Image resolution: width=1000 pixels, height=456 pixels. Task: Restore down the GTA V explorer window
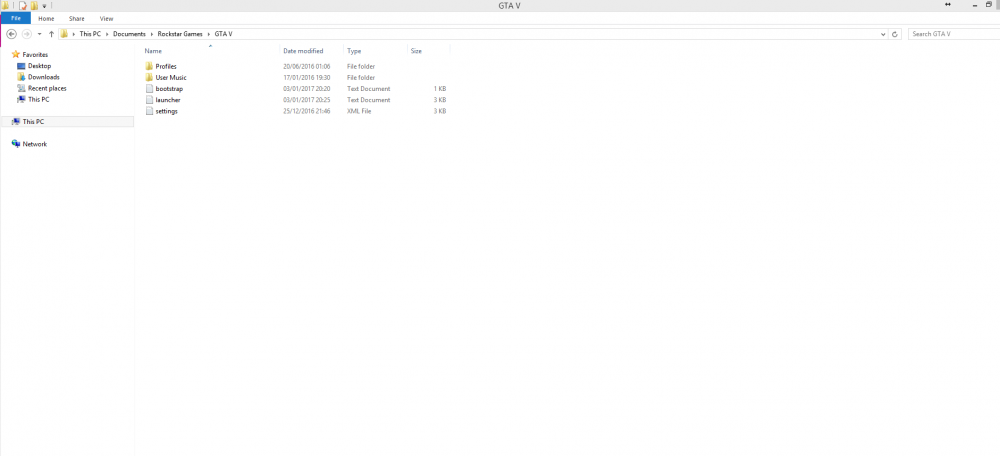(989, 4)
